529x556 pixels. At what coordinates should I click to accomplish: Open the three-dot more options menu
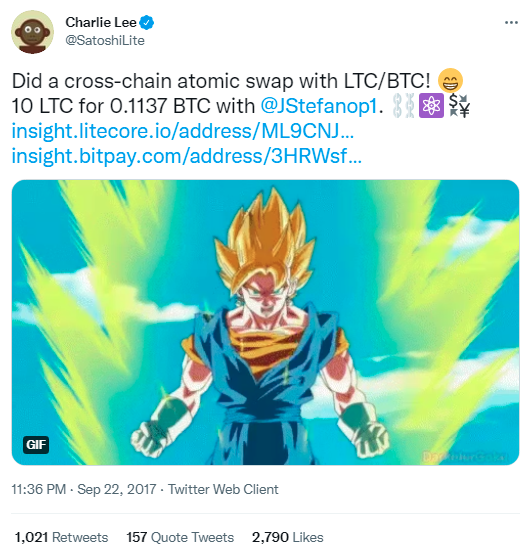click(511, 23)
